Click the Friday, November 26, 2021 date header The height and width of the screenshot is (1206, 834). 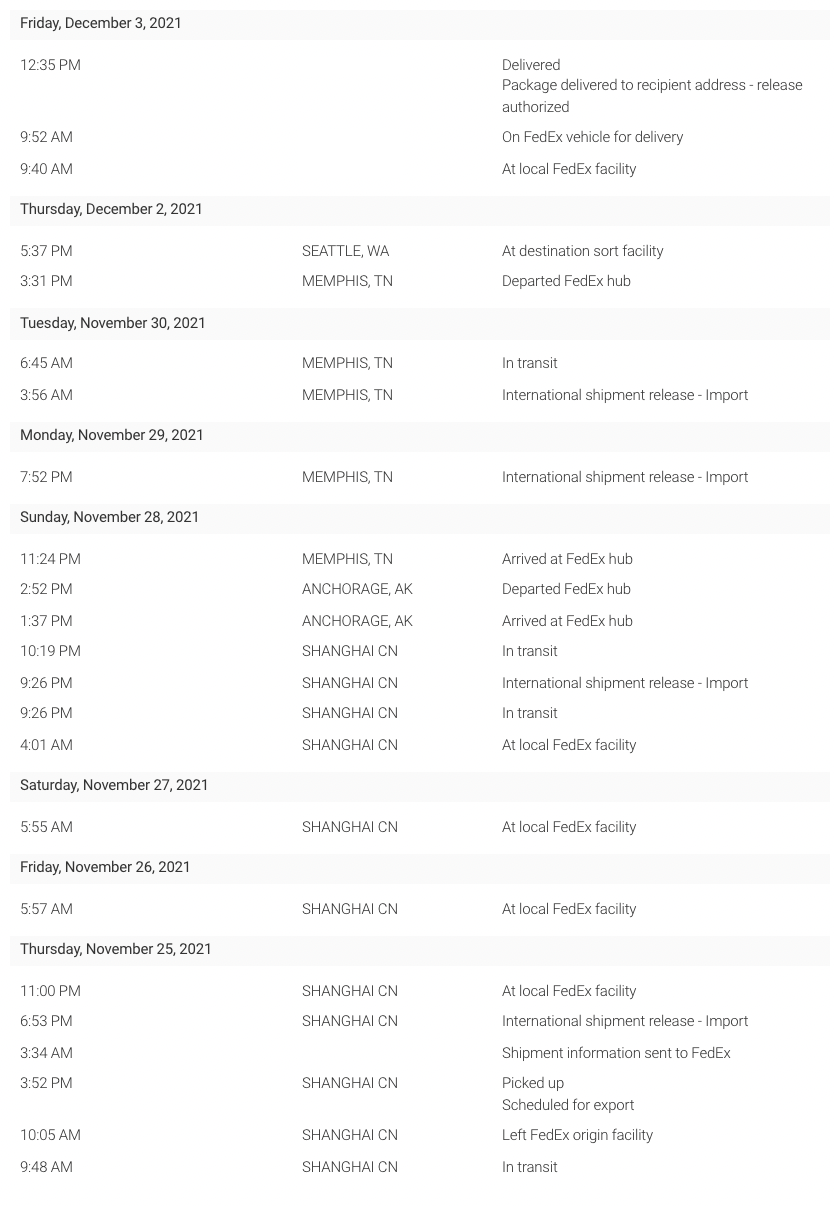(x=105, y=867)
